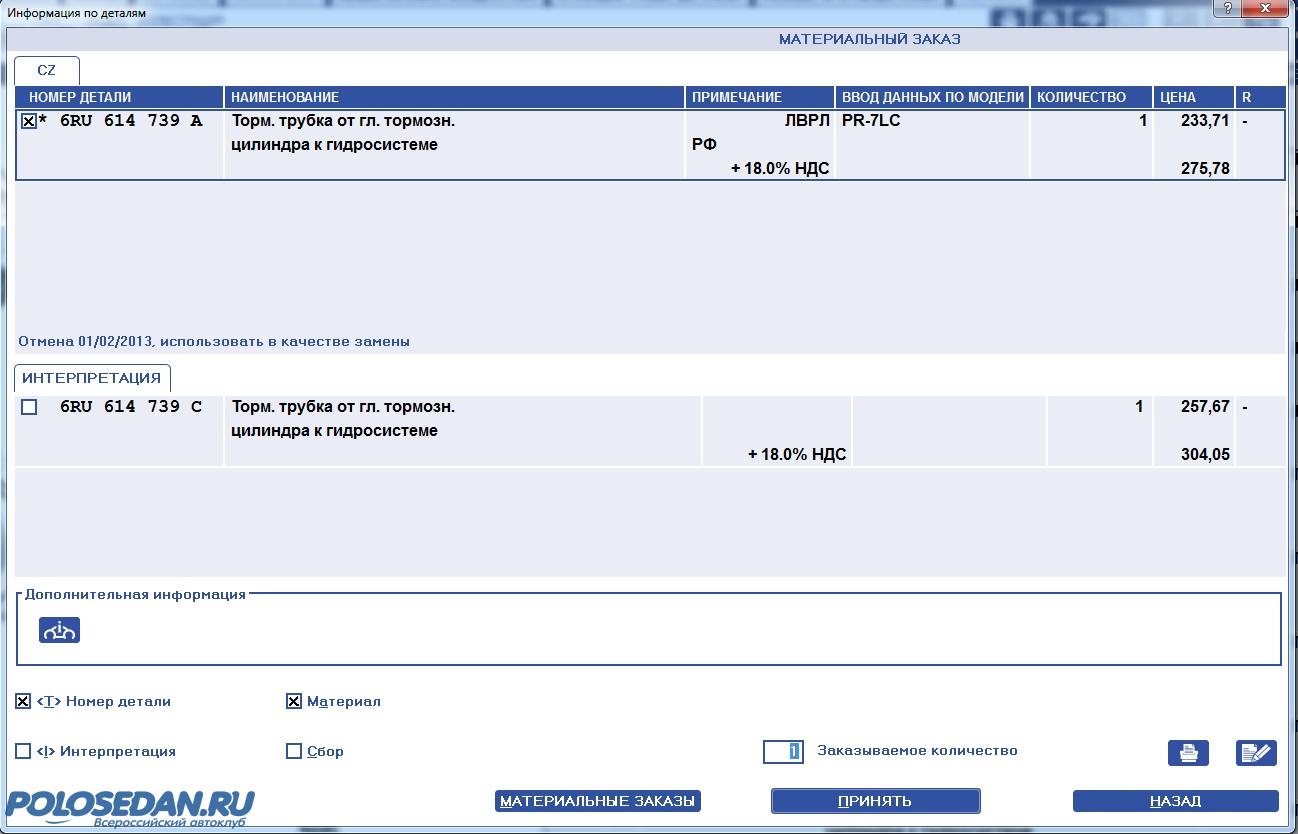1298x834 pixels.
Task: Click the edit note pencil icon
Action: pos(1256,753)
